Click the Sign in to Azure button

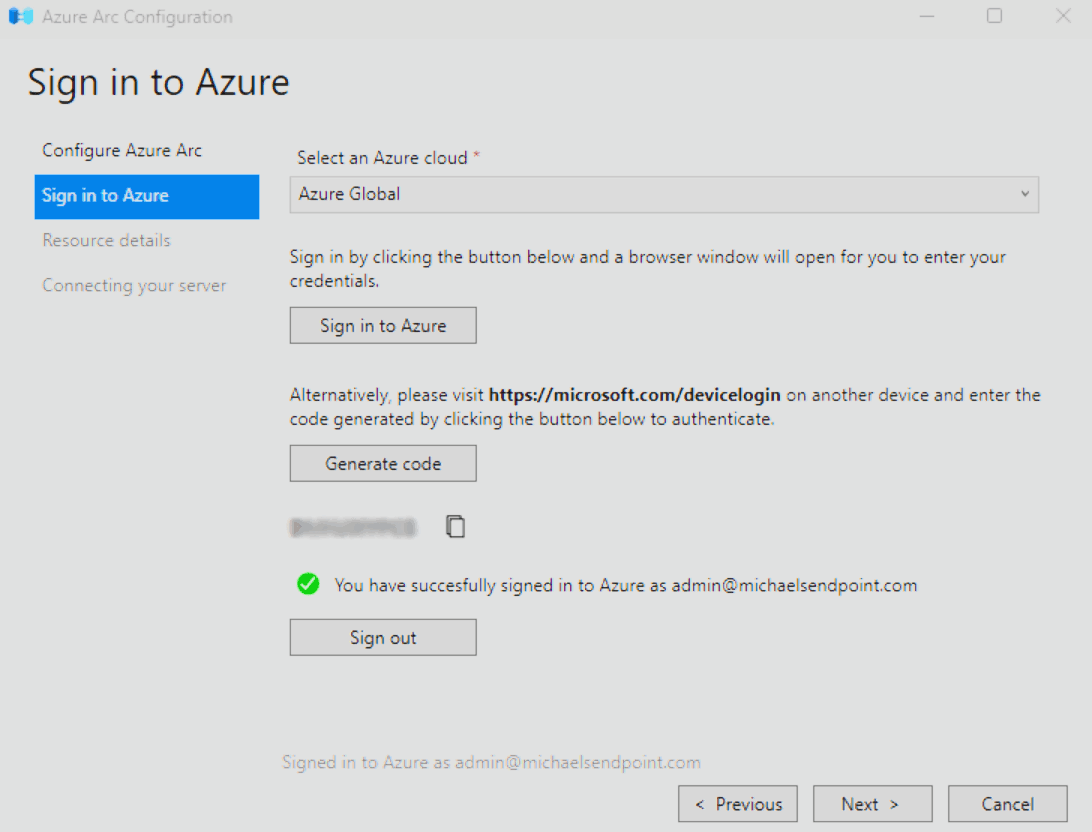pos(383,325)
